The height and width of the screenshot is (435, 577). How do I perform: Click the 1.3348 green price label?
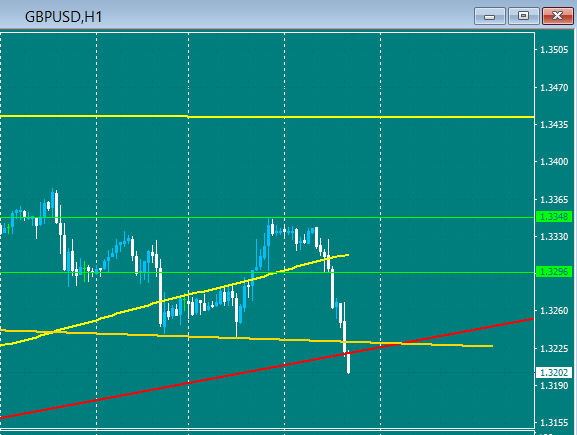(x=554, y=216)
